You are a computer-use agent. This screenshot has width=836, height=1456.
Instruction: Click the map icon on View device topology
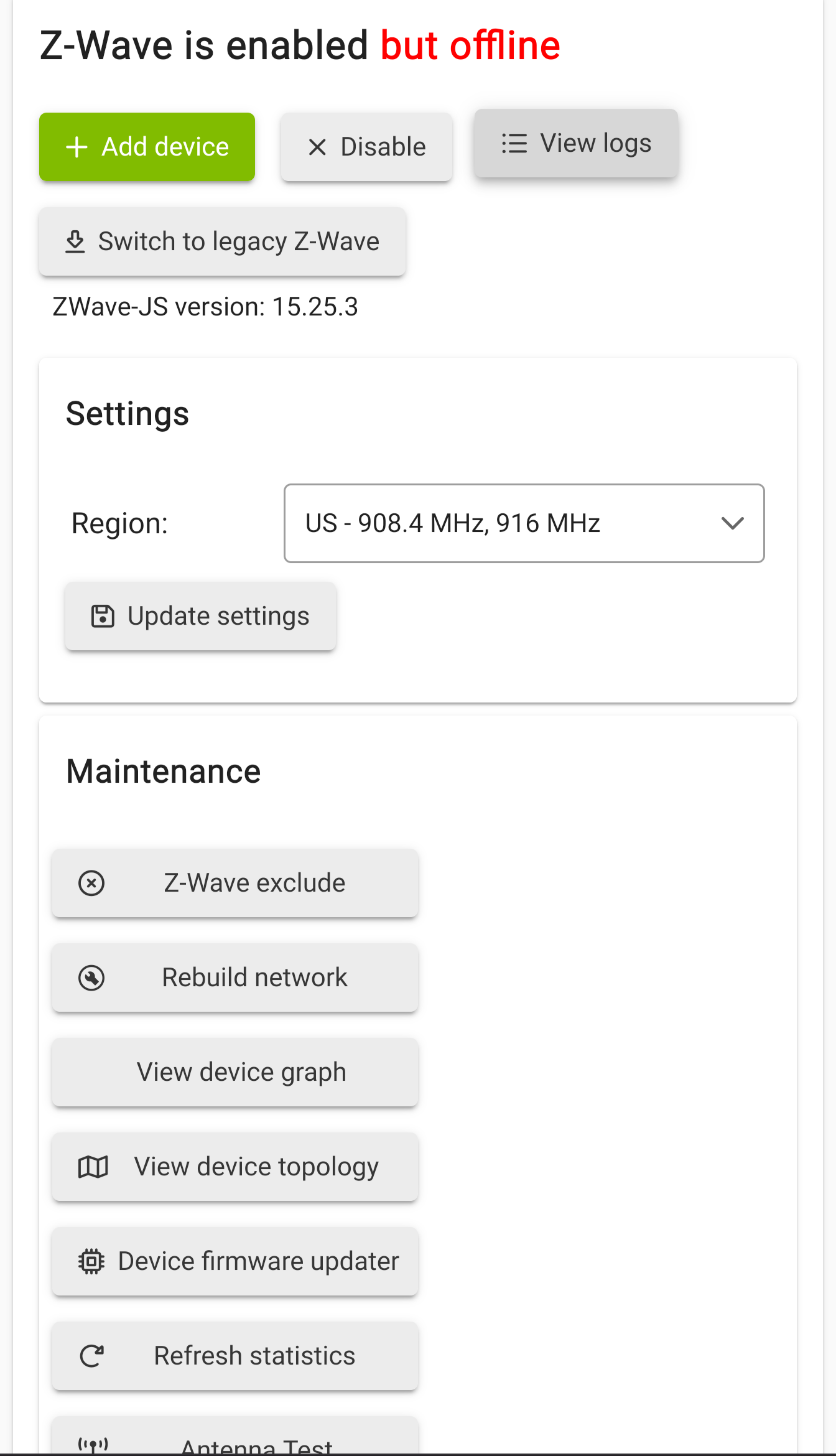click(93, 1167)
